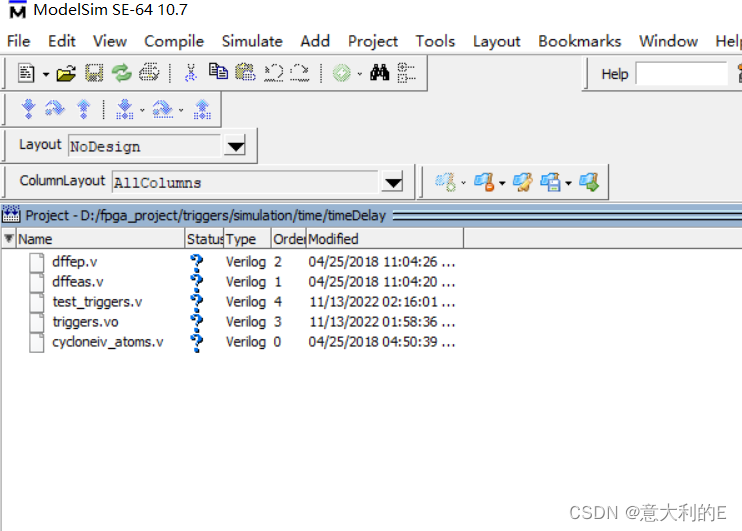Open the Tools menu
This screenshot has width=742, height=531.
click(x=435, y=41)
